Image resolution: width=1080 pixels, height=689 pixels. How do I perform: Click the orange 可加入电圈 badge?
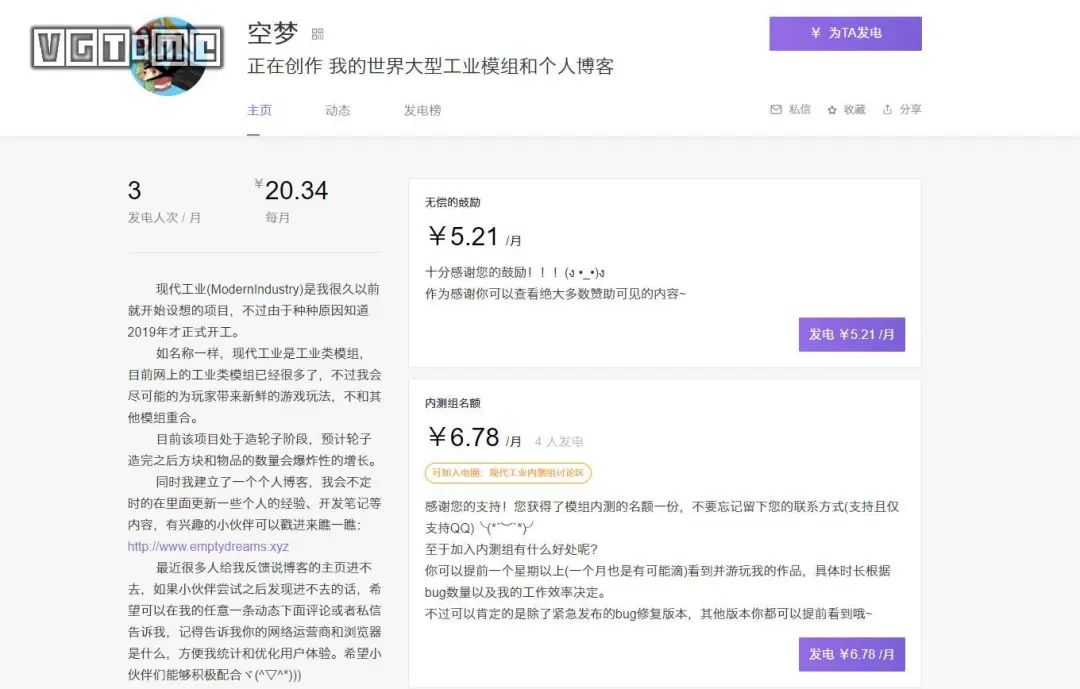point(508,473)
